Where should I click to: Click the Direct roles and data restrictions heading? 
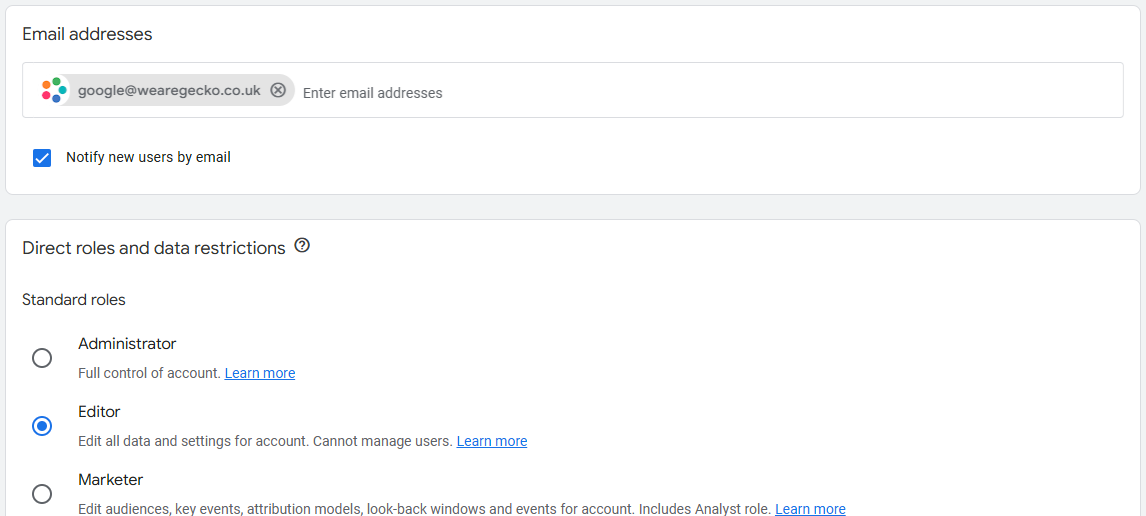(x=154, y=248)
